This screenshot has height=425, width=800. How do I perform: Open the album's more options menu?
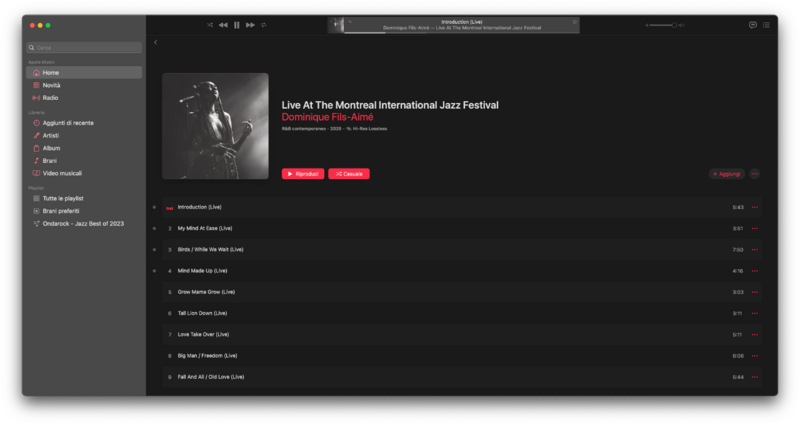tap(754, 174)
